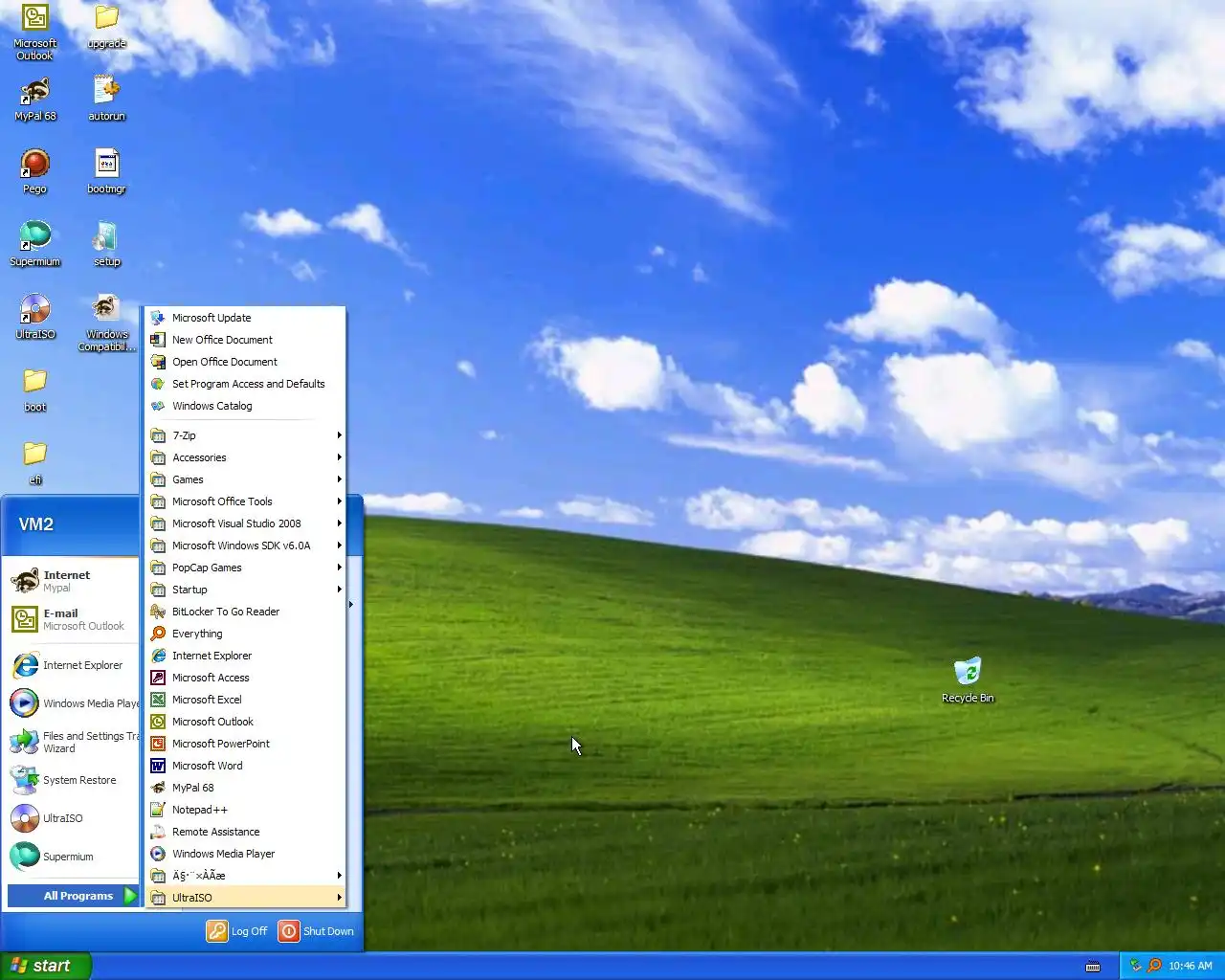Launch BitLocker To Go Reader
The image size is (1225, 980).
(x=245, y=612)
